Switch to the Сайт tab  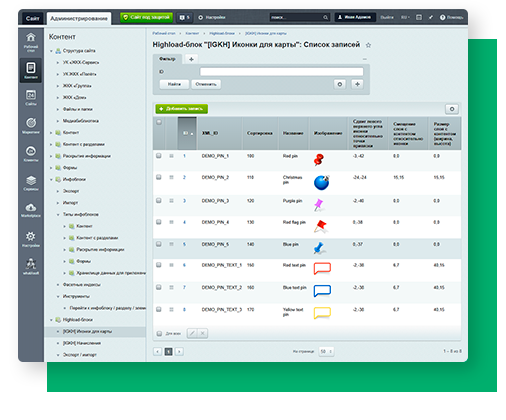pyautogui.click(x=33, y=18)
